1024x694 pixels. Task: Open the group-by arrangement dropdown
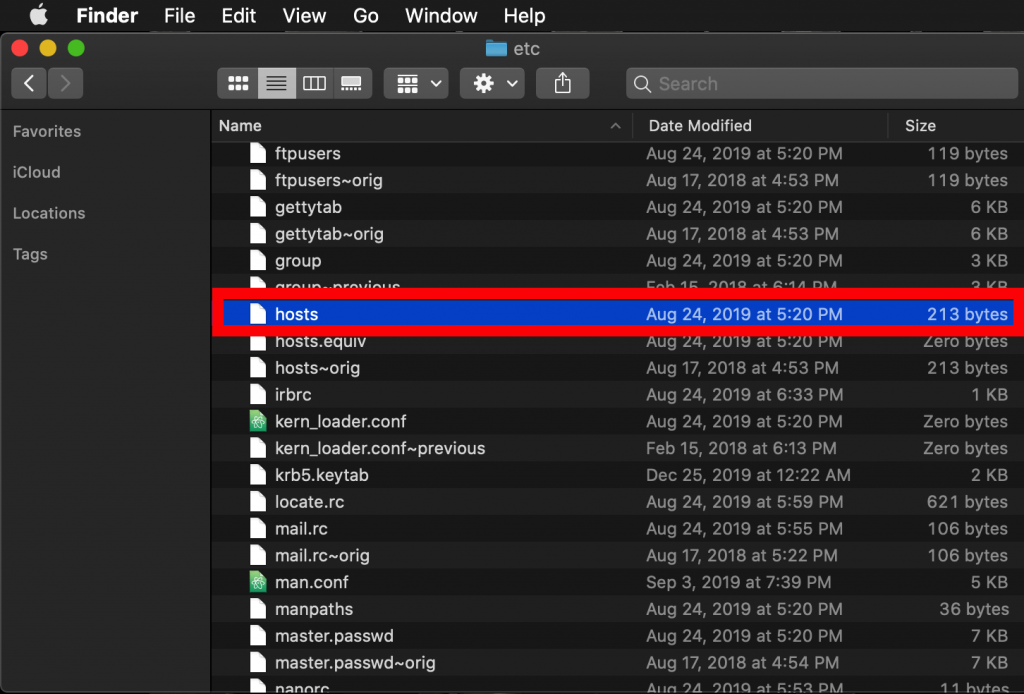[416, 83]
